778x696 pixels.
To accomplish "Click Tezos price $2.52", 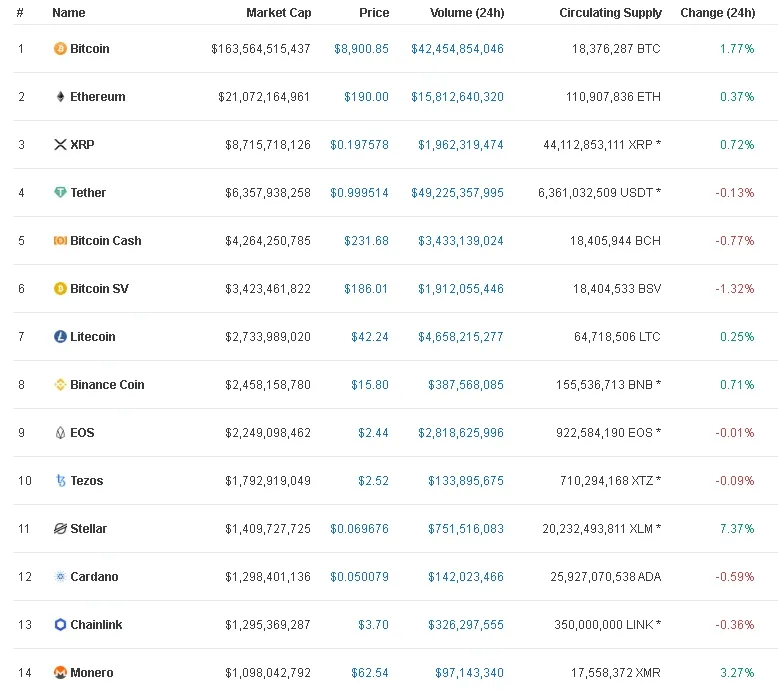I will click(x=373, y=481).
